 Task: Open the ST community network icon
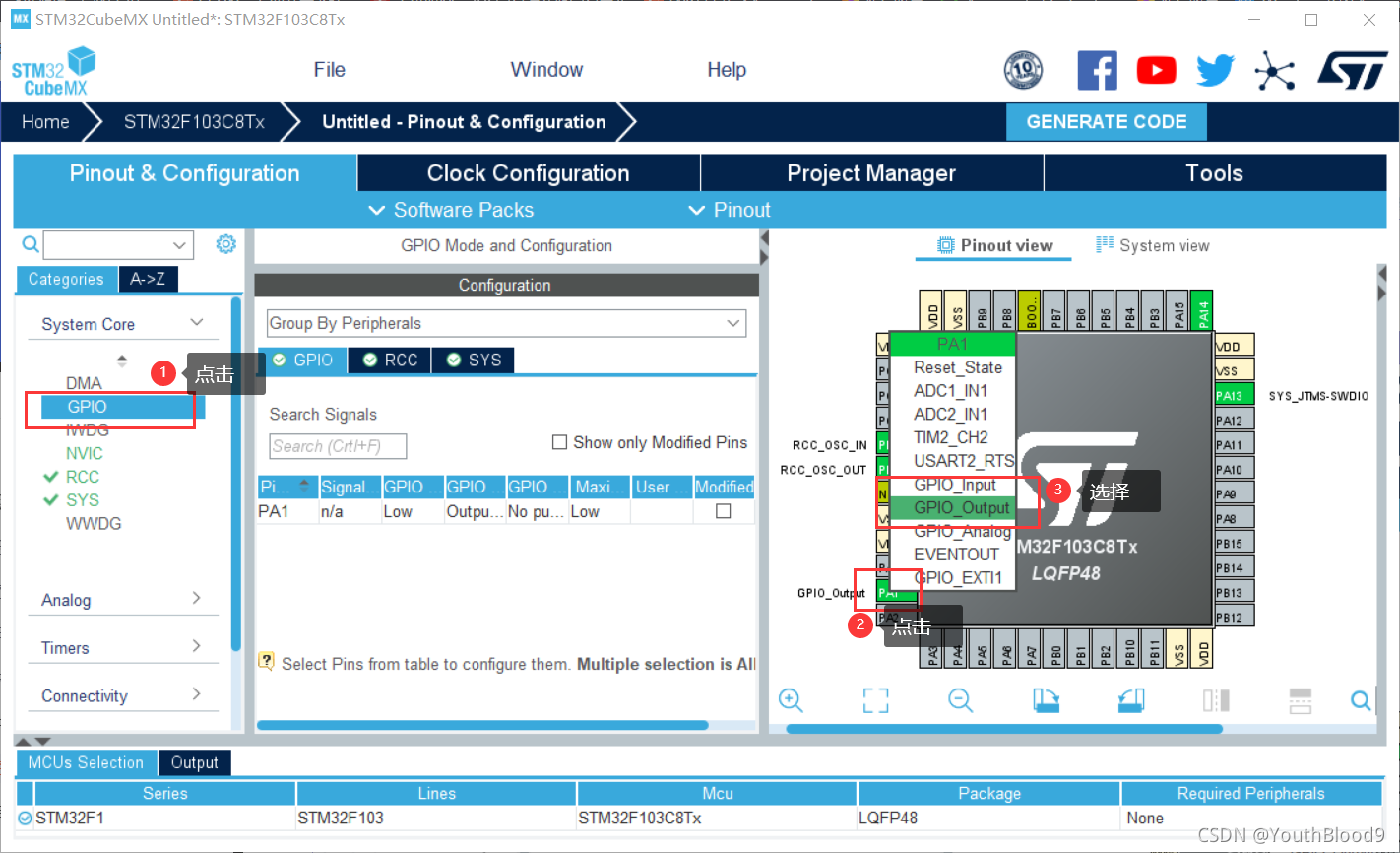(1274, 71)
